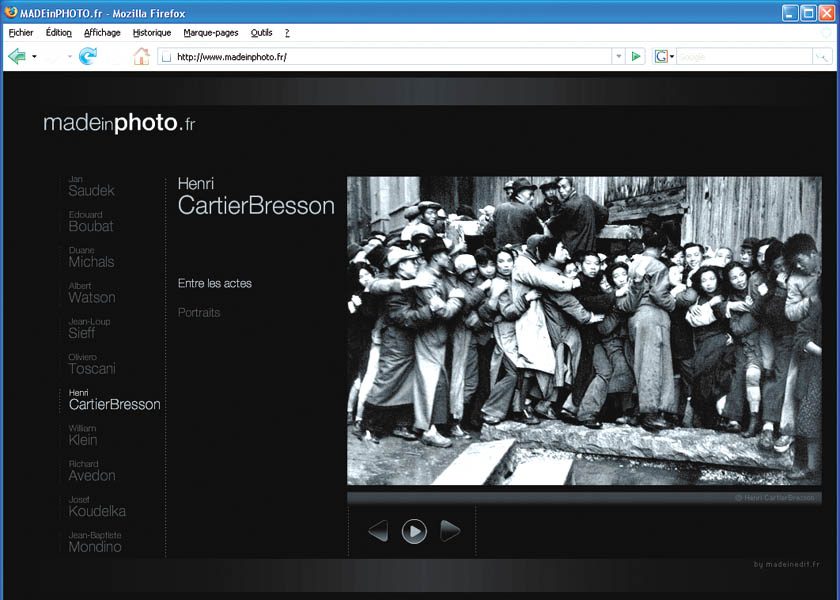
Task: Click the search magnifier button
Action: pyautogui.click(x=821, y=56)
